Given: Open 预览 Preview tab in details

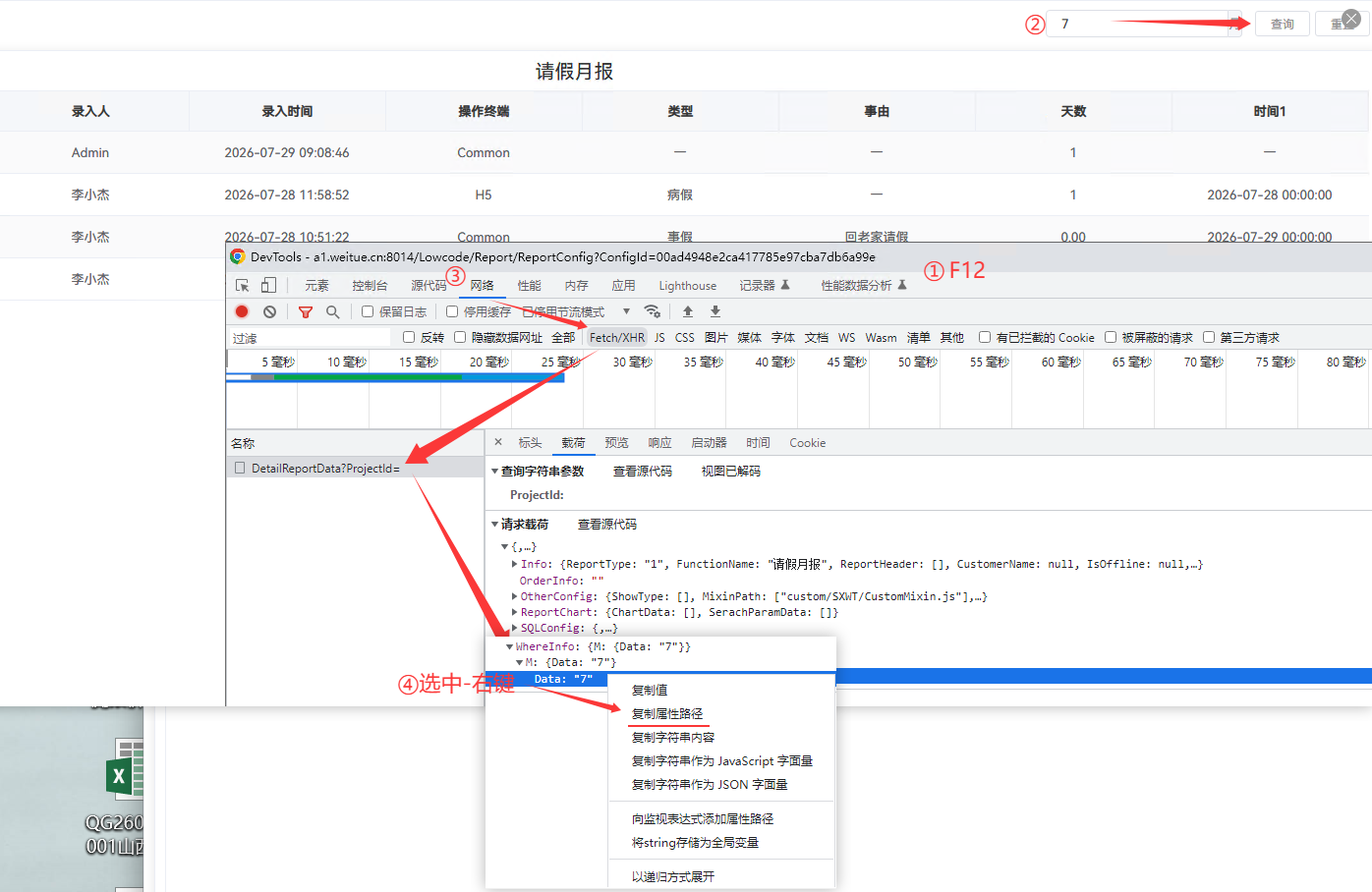Looking at the screenshot, I should [x=616, y=443].
